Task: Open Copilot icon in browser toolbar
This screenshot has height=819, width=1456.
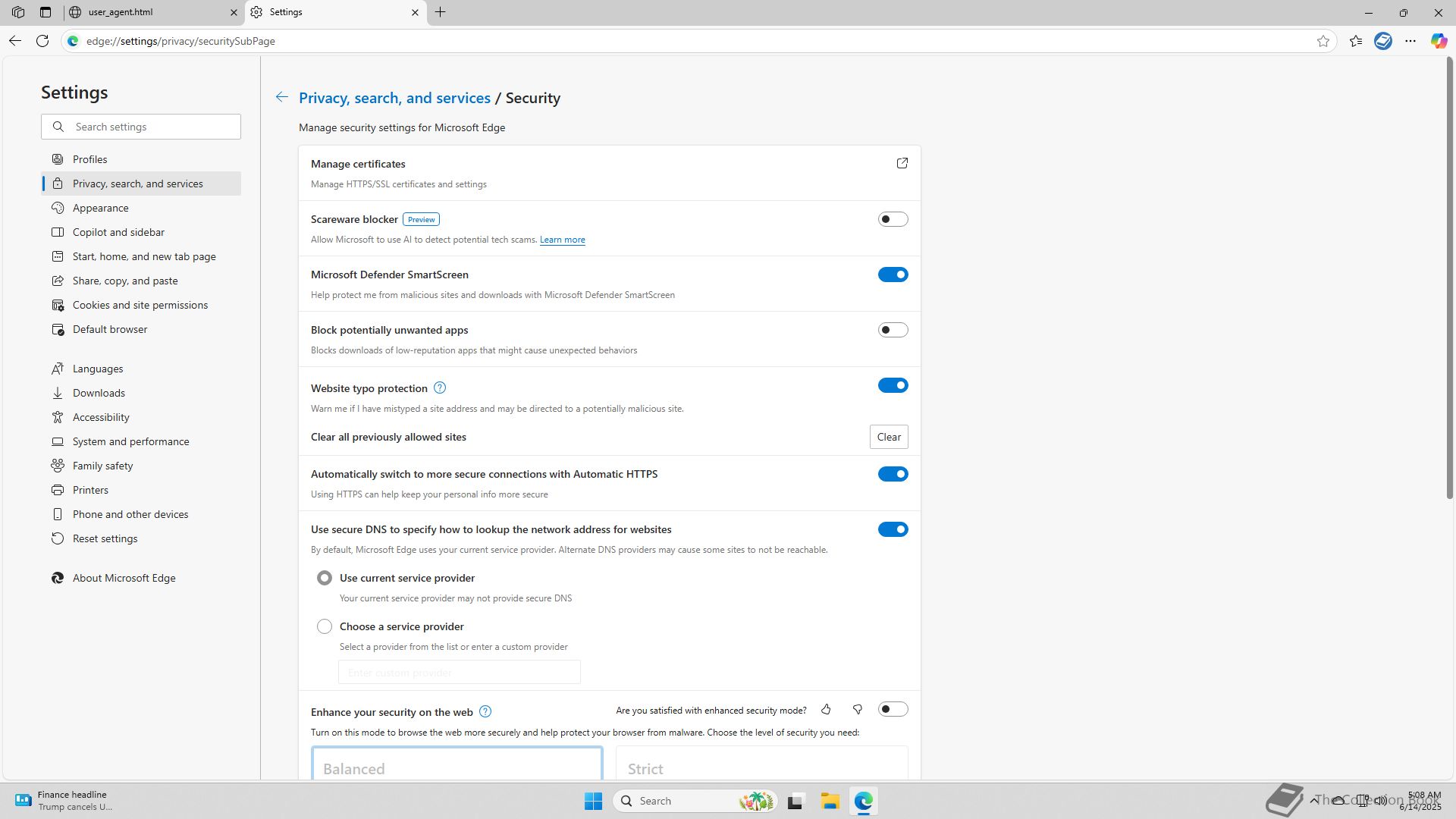Action: click(x=1438, y=41)
